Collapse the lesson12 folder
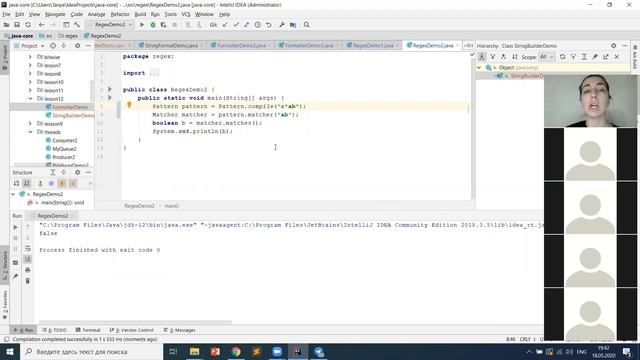Image resolution: width=640 pixels, height=360 pixels. (30, 99)
